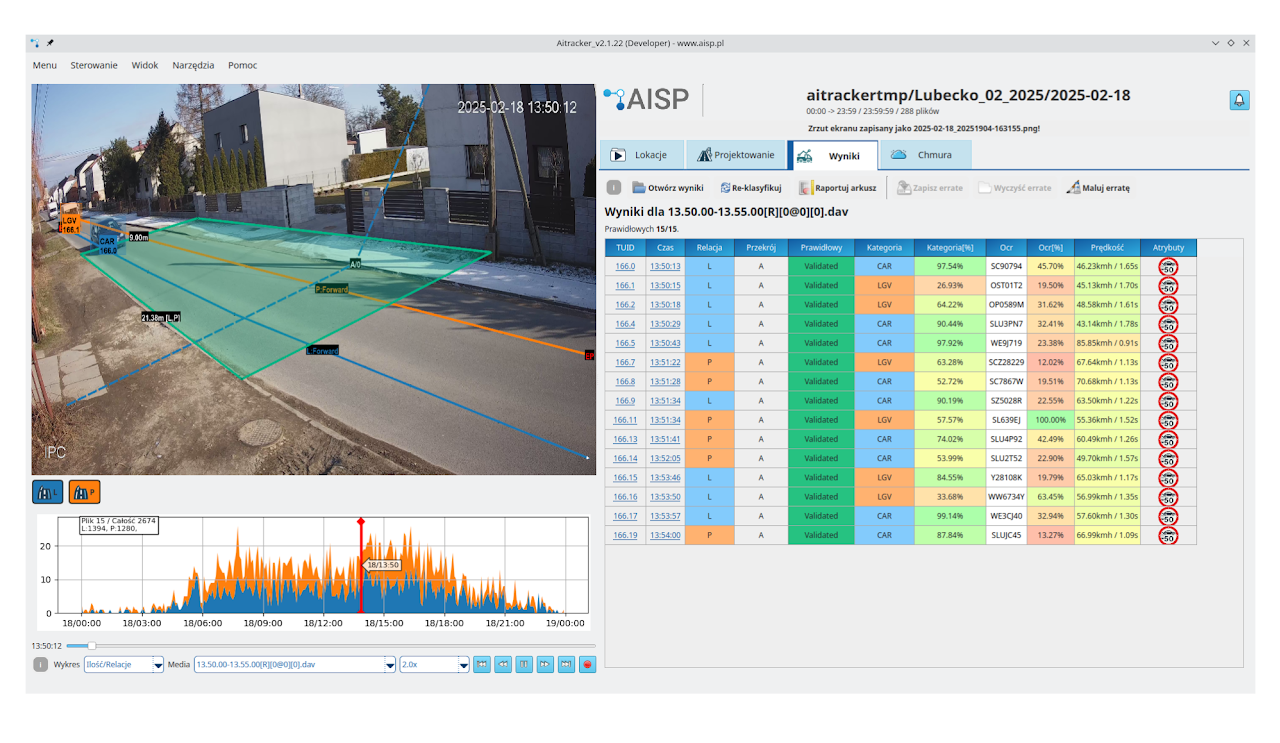Open TUID link 166.11
The image size is (1280, 743).
pos(625,420)
